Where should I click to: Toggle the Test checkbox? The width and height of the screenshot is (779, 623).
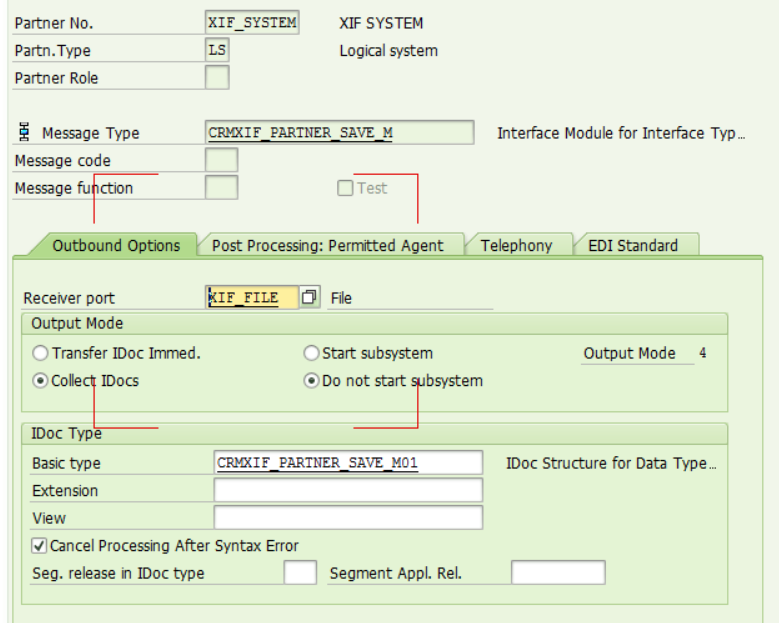[x=345, y=188]
